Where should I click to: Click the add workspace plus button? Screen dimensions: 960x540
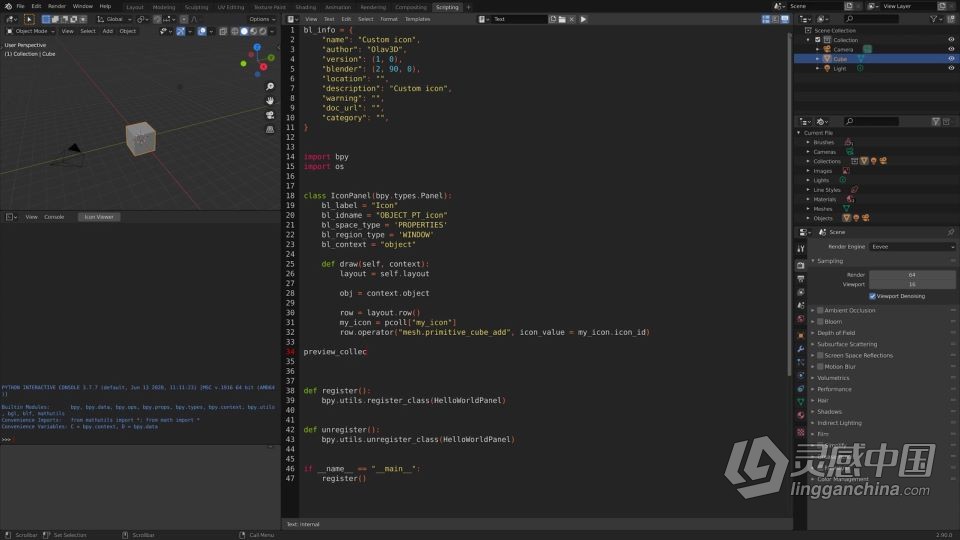point(468,7)
